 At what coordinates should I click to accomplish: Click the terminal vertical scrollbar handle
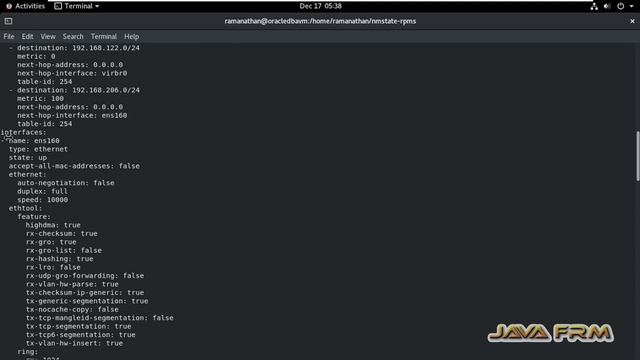[x=638, y=156]
